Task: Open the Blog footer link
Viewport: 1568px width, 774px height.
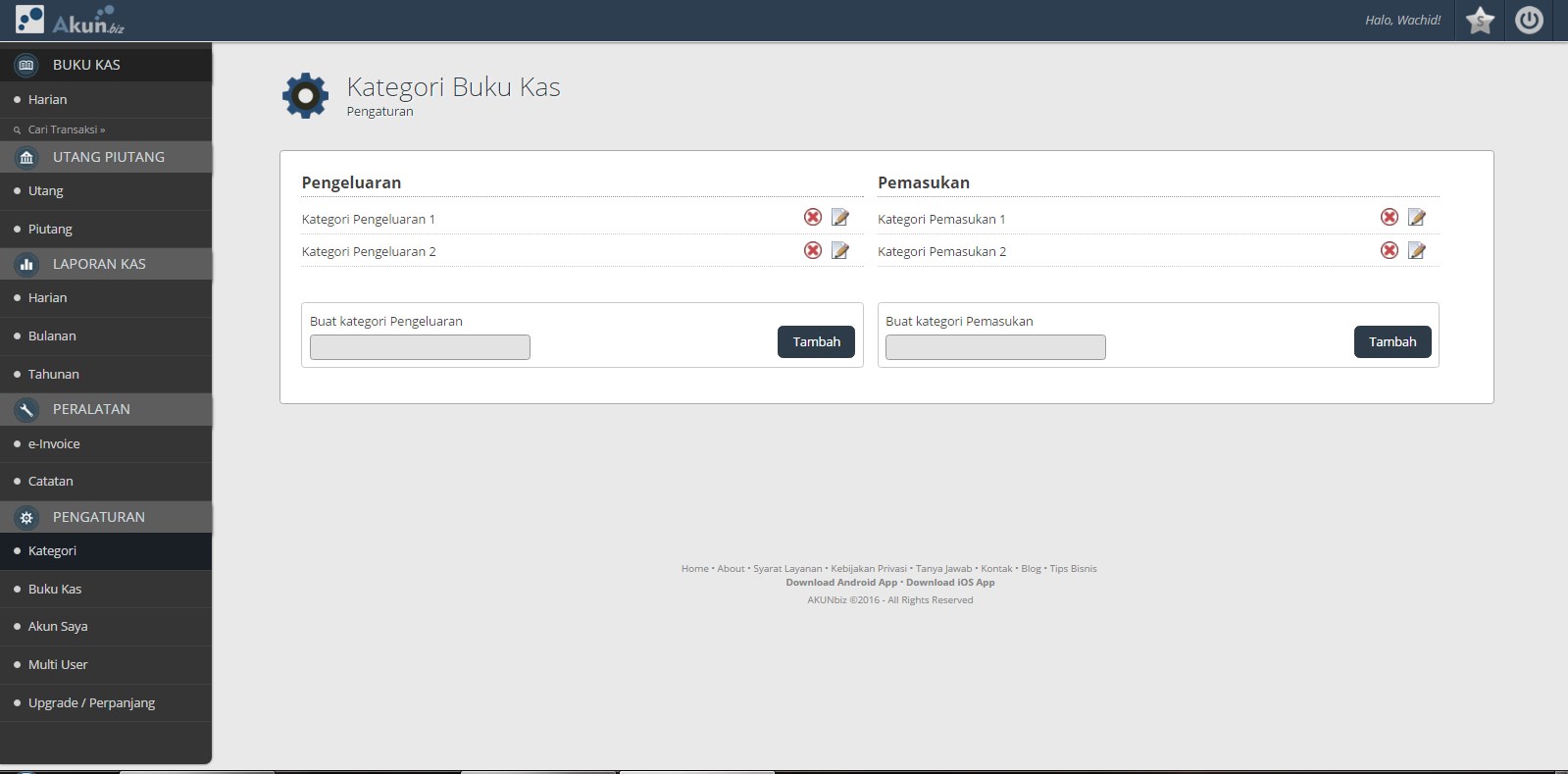Action: (x=1031, y=569)
